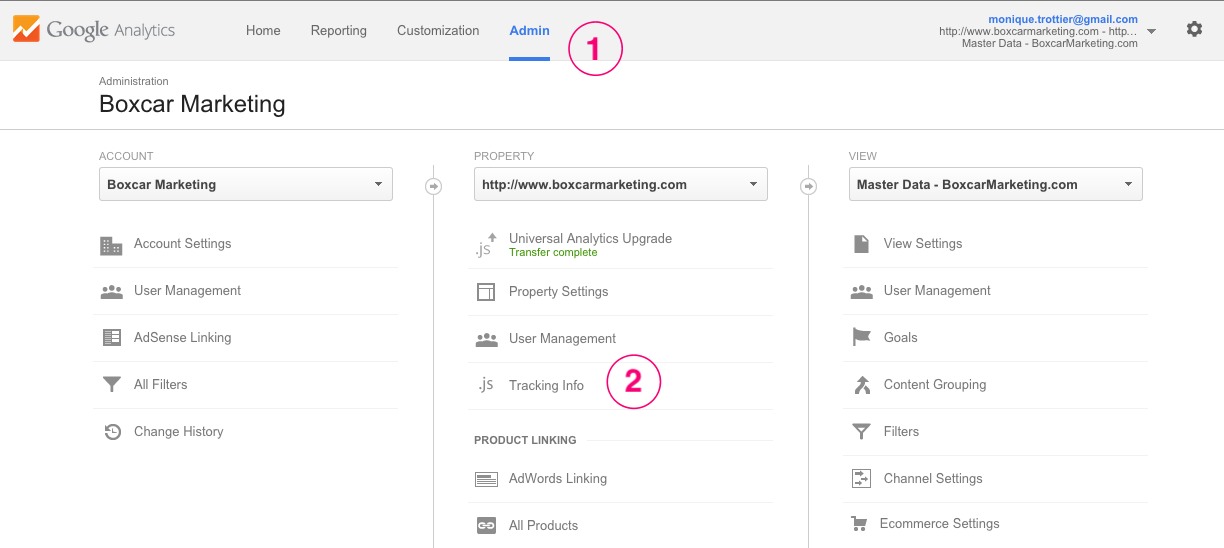Switch to the Reporting tab
The width and height of the screenshot is (1224, 548).
point(338,31)
